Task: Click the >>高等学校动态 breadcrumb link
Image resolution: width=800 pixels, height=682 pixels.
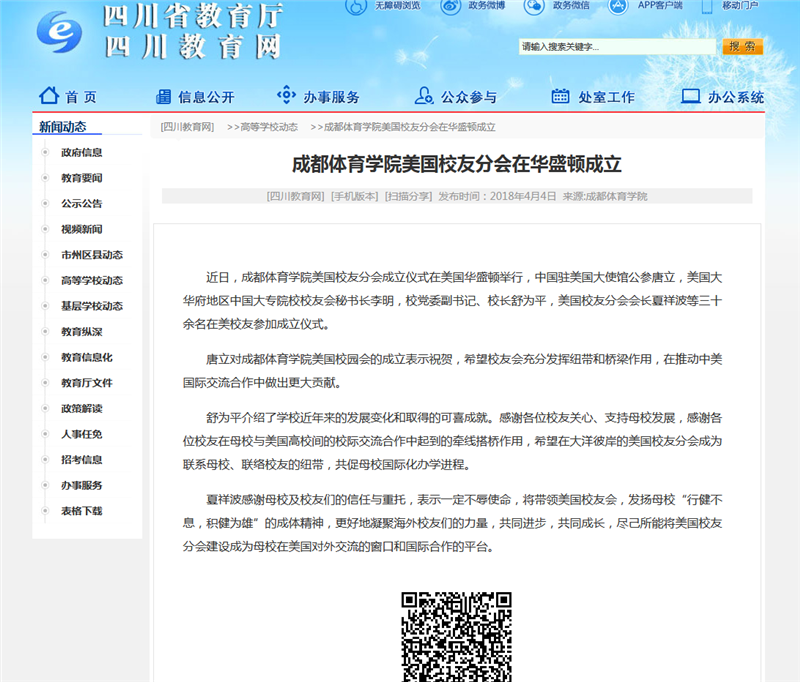Action: point(262,127)
